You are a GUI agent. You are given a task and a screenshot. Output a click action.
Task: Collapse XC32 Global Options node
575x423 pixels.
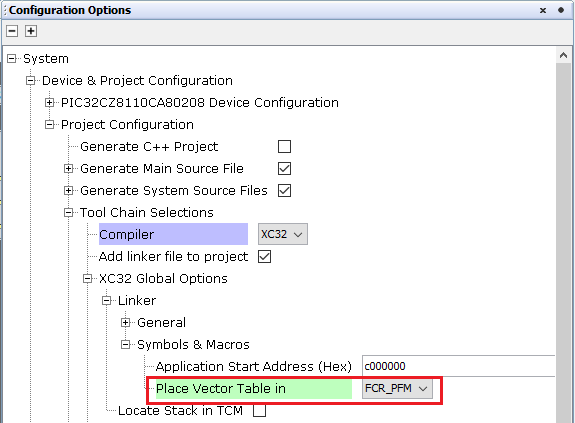(88, 279)
